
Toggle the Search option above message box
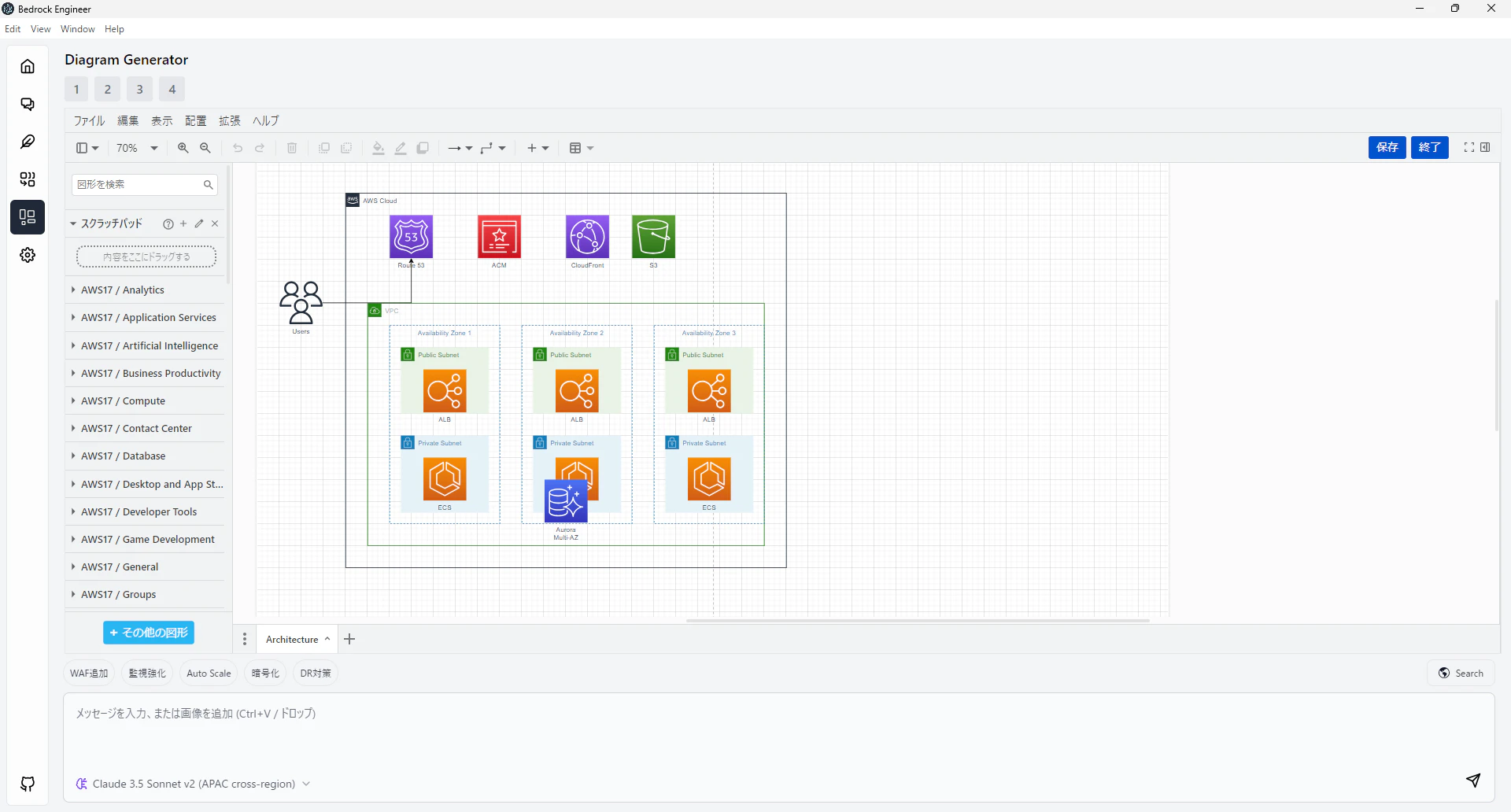tap(1461, 674)
